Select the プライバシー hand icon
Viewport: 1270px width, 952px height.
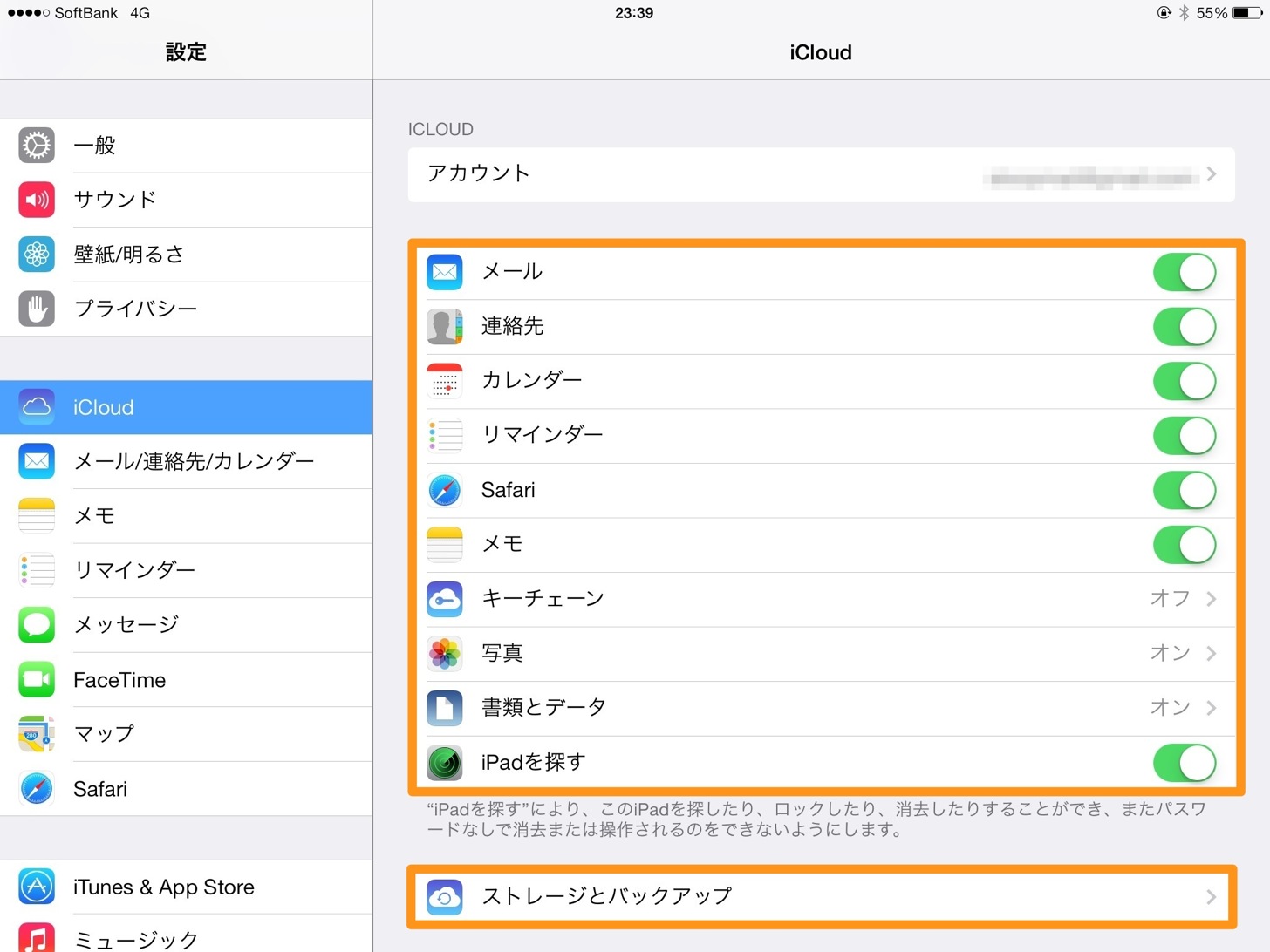[37, 309]
